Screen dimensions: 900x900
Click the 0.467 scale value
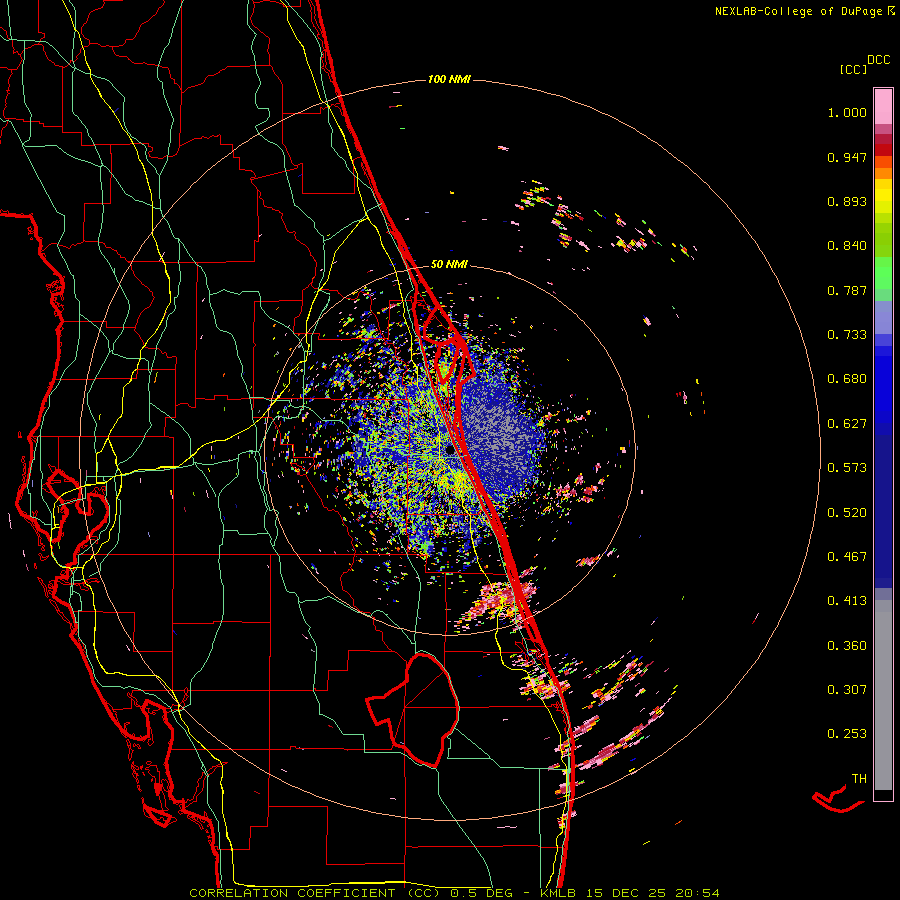(x=847, y=557)
